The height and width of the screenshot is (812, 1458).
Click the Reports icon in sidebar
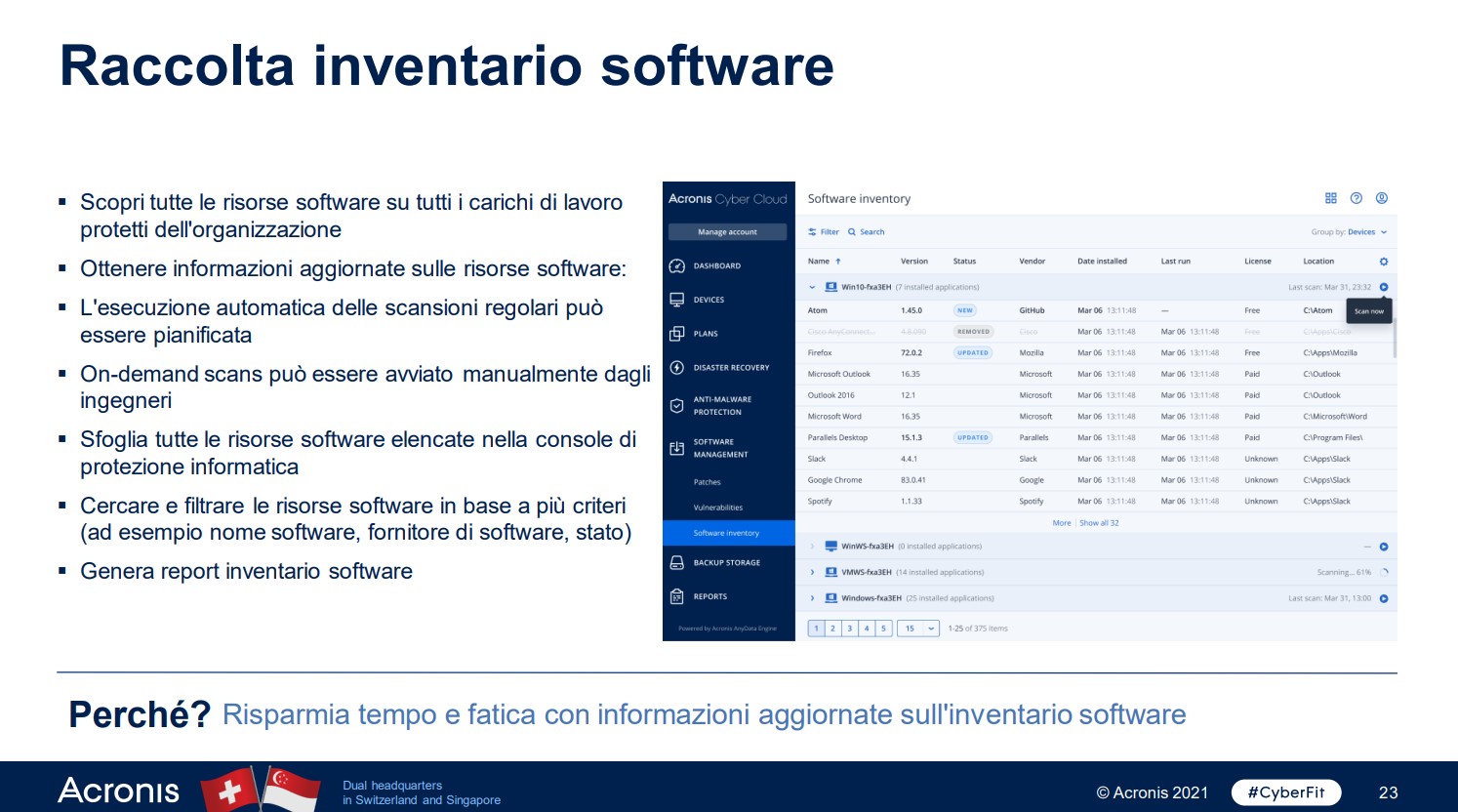click(676, 596)
